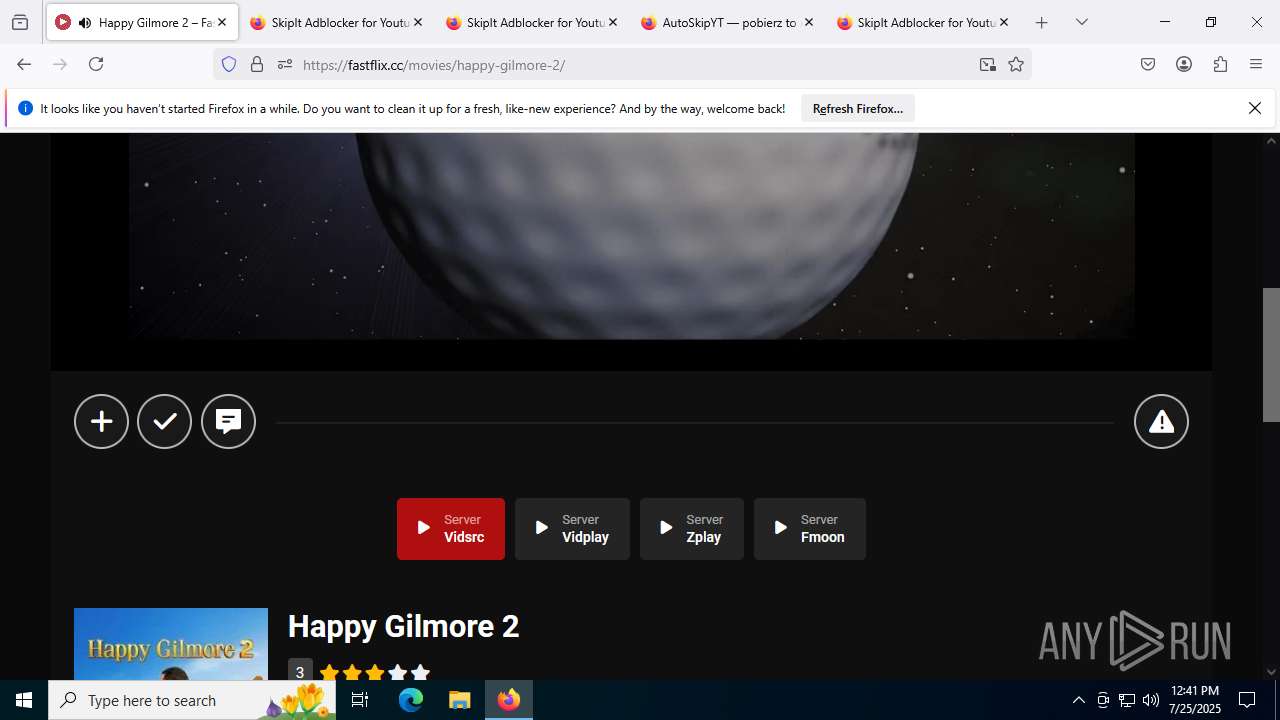Play from Server Vidsrc

451,529
